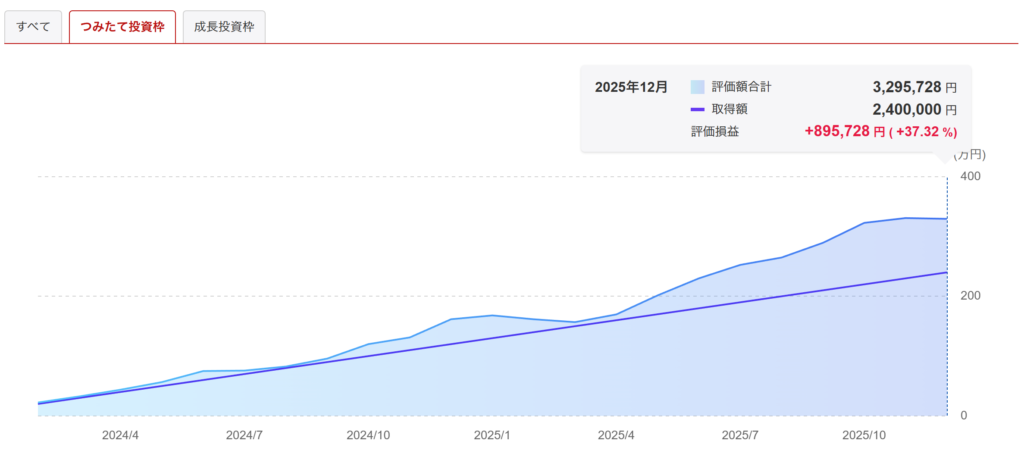Click the 3,295,728 円 valuation total
This screenshot has height=469, width=1024.
coord(900,87)
